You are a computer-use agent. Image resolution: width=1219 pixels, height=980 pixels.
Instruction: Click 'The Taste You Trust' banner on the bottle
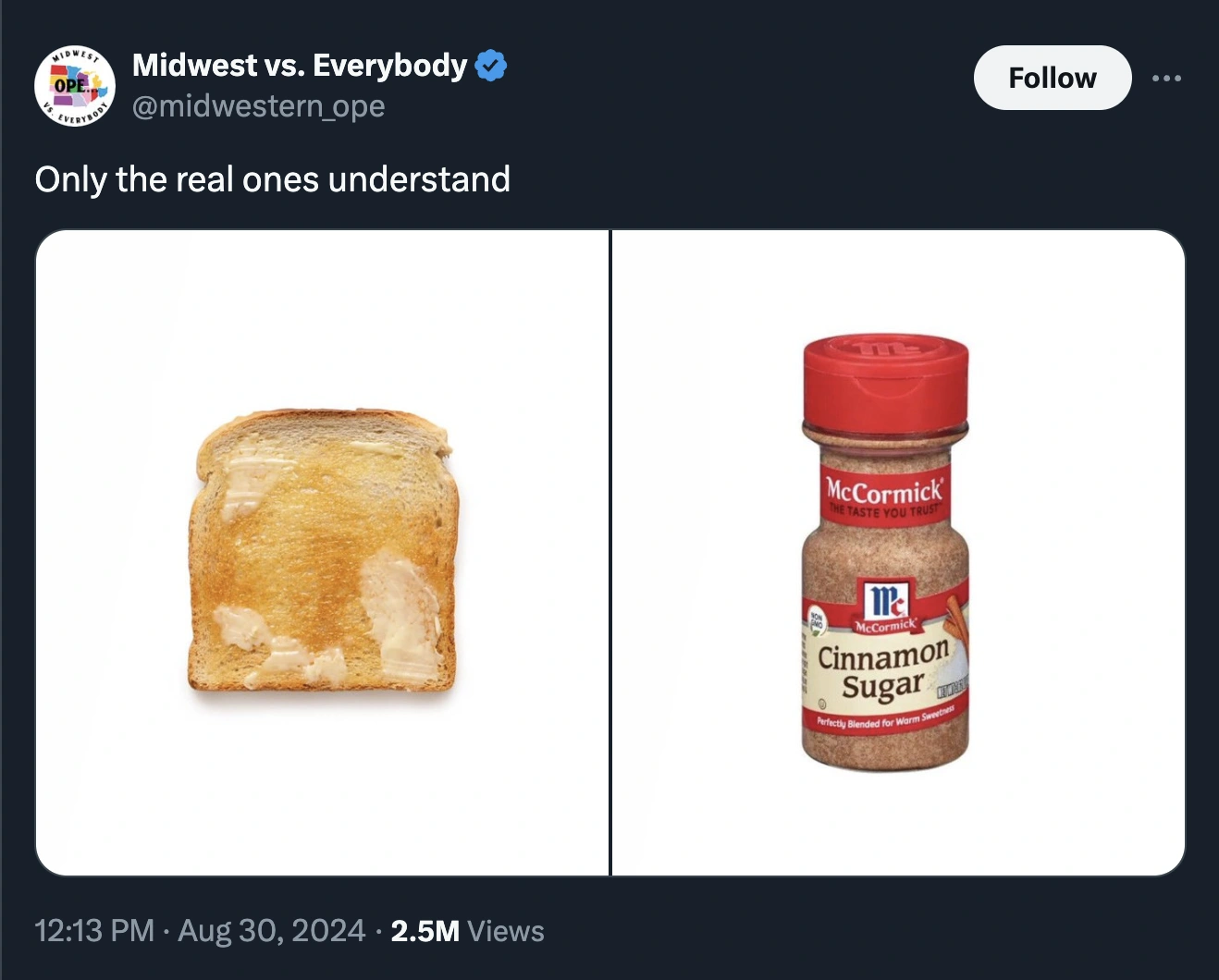tap(884, 510)
